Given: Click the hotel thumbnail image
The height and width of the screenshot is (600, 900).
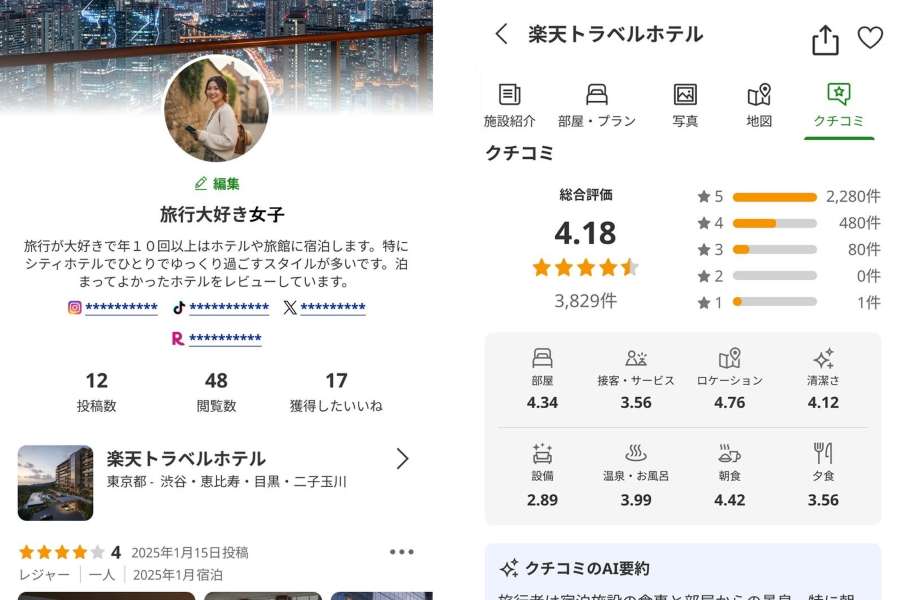Looking at the screenshot, I should click(55, 483).
